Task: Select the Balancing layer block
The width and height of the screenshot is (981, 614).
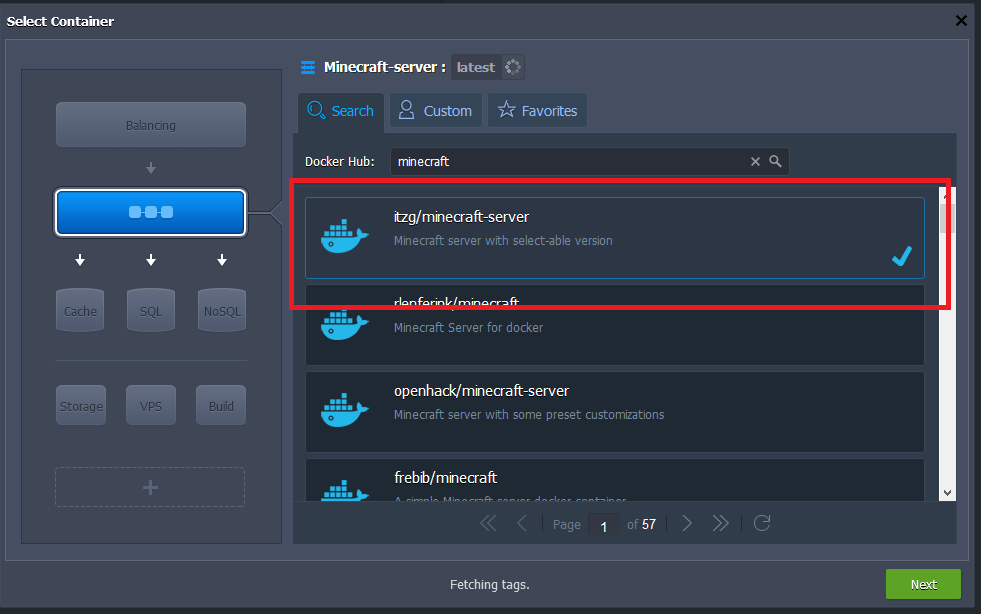Action: pos(150,125)
